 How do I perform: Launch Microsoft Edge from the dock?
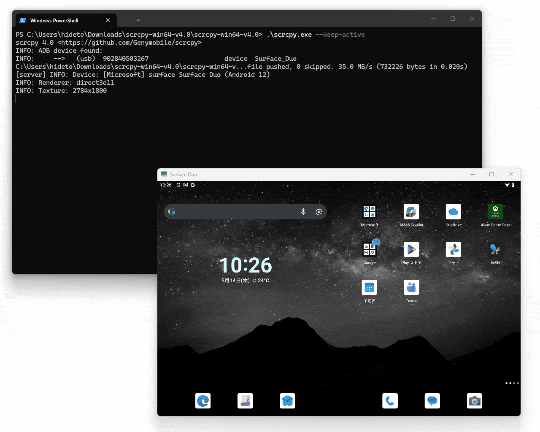(x=203, y=401)
